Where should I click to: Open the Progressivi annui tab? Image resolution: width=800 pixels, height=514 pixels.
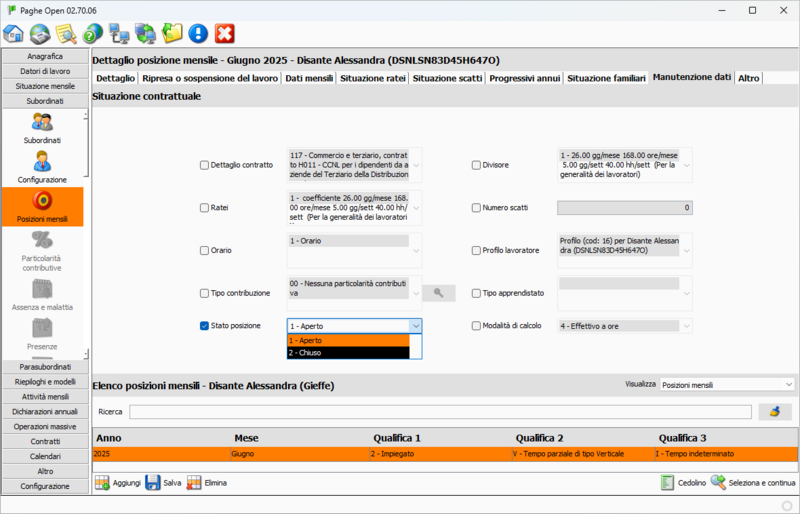click(x=526, y=77)
